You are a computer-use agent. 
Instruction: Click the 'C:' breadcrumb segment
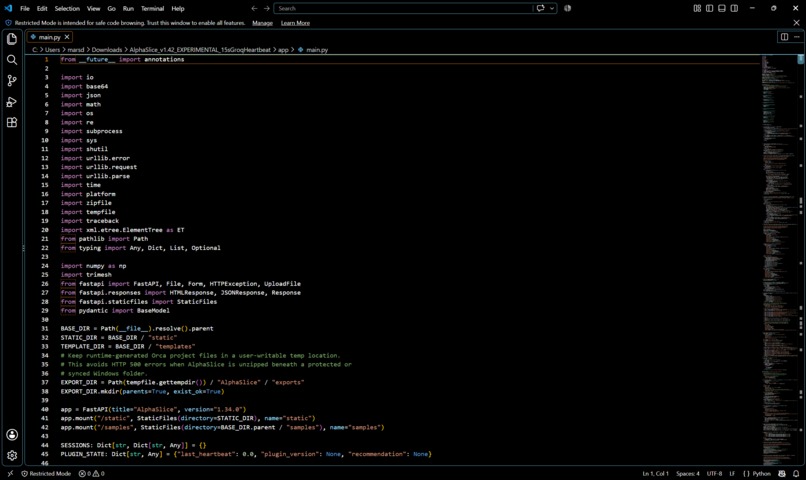pos(34,50)
